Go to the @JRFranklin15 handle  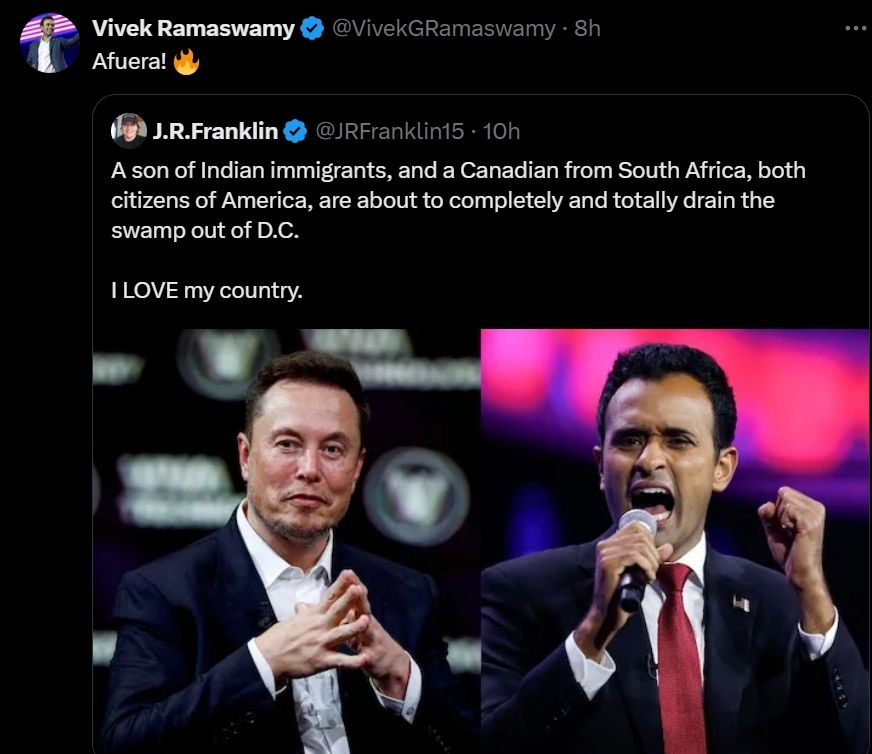coord(390,131)
